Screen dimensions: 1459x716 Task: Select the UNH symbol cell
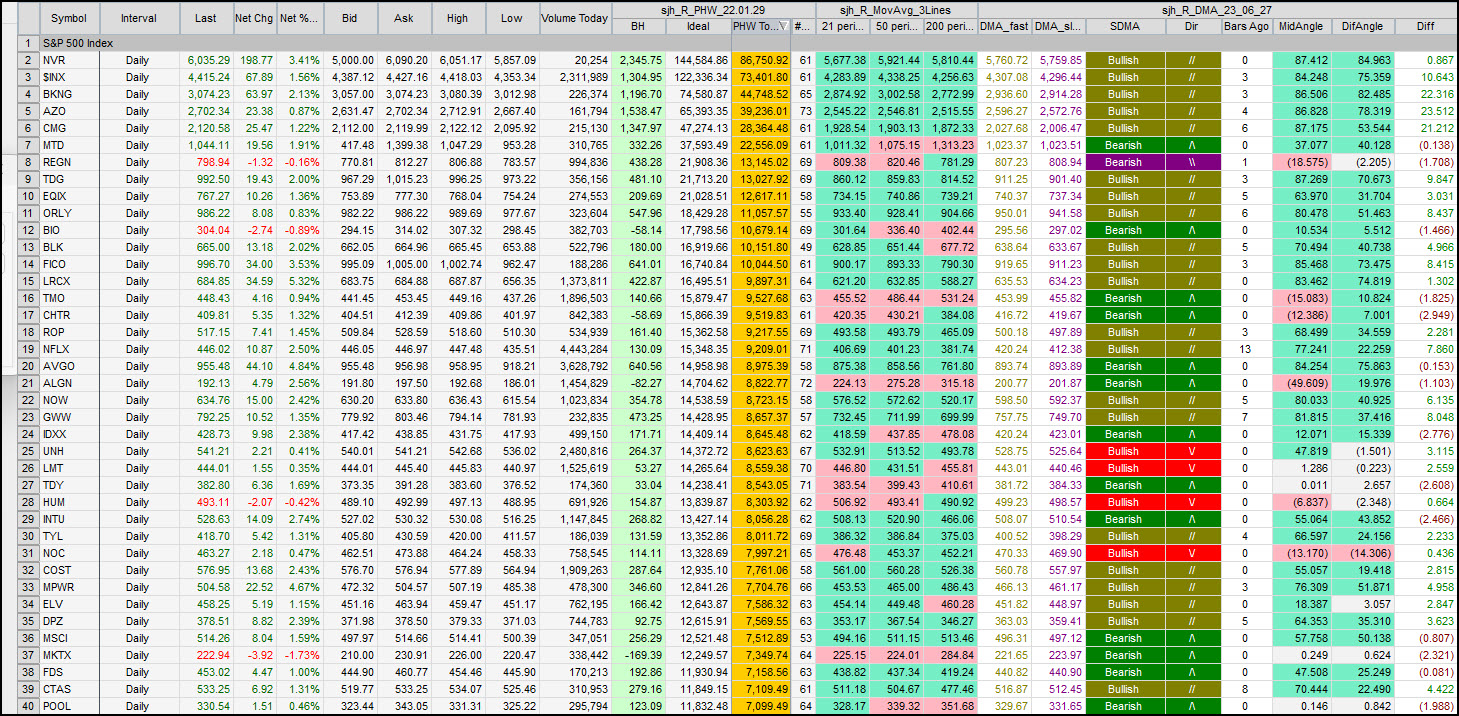69,451
